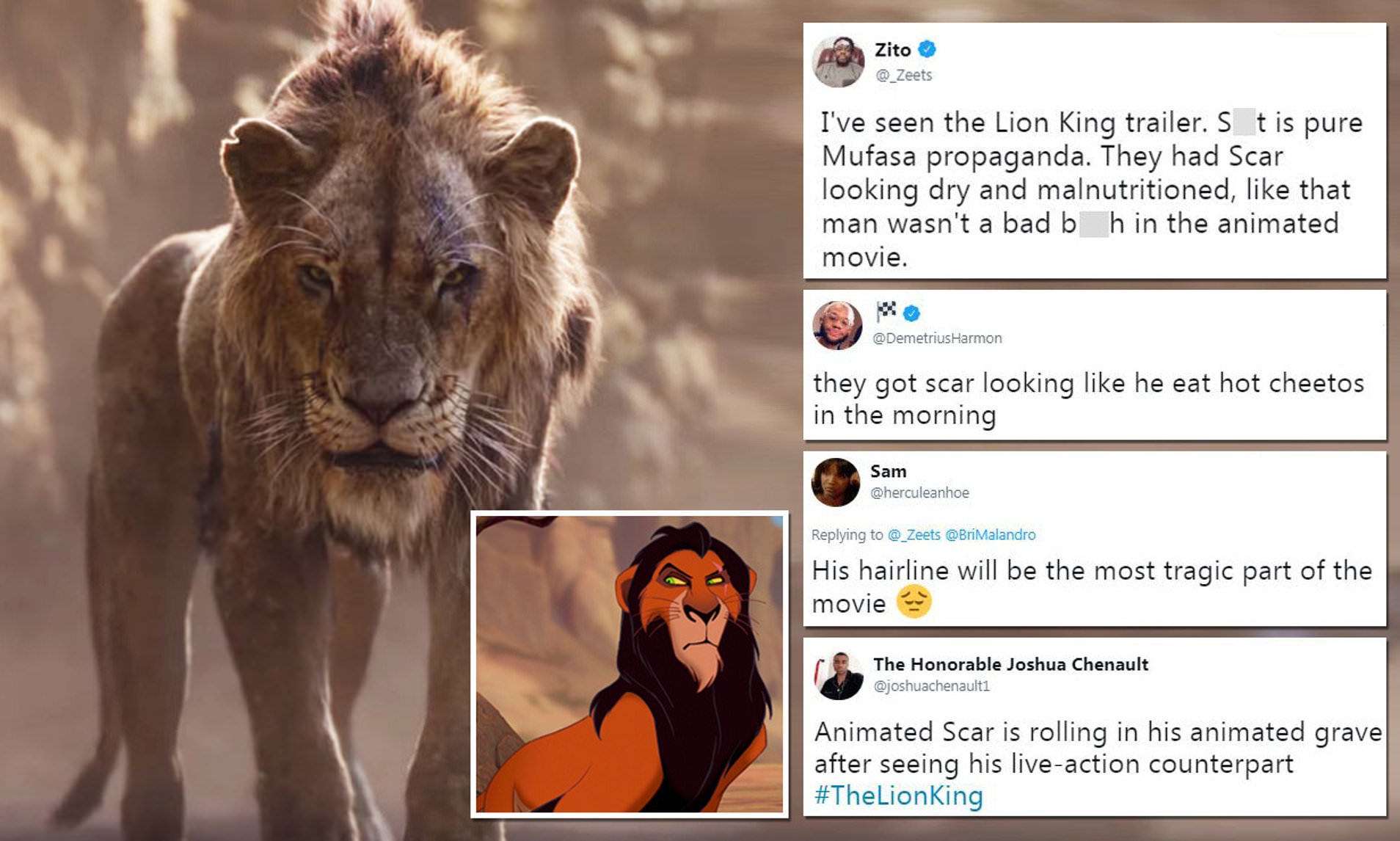Click the @_Zeets mention in Sam's reply
Screen dimensions: 1400x841
[914, 535]
